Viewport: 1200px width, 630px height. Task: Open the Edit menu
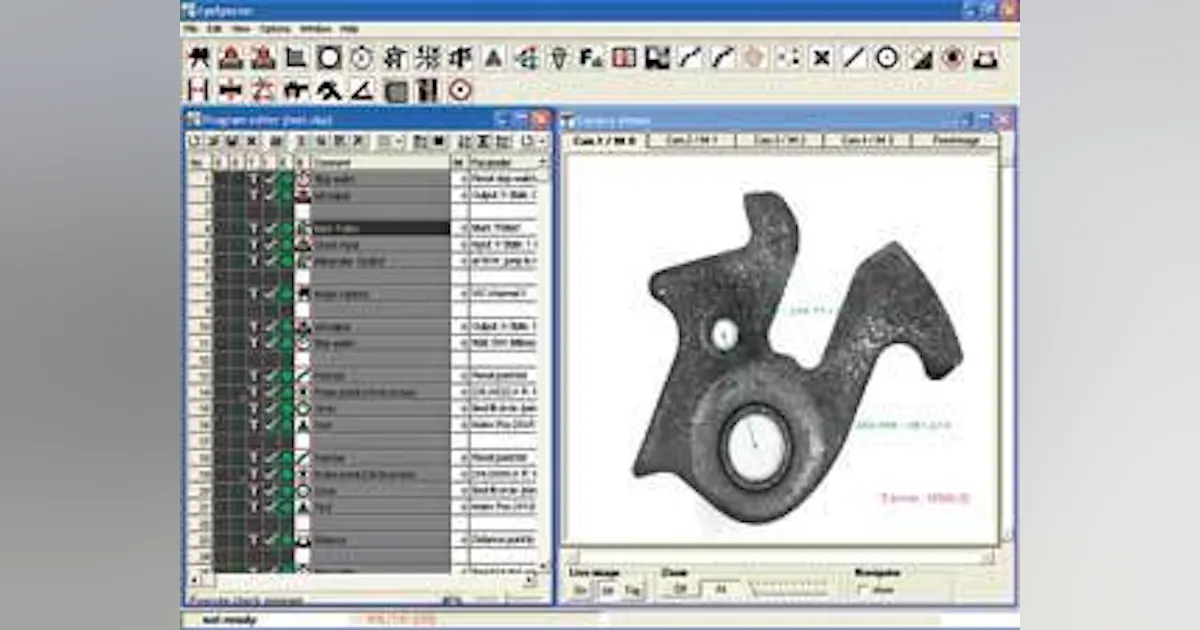[215, 29]
